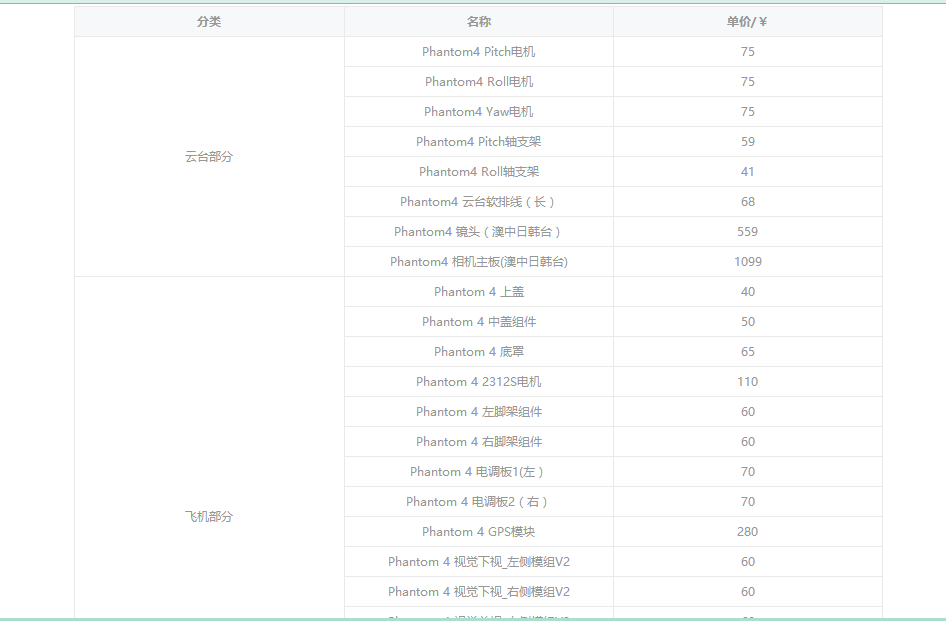Click the 单价/¥ column header
This screenshot has width=946, height=621.
click(x=748, y=22)
